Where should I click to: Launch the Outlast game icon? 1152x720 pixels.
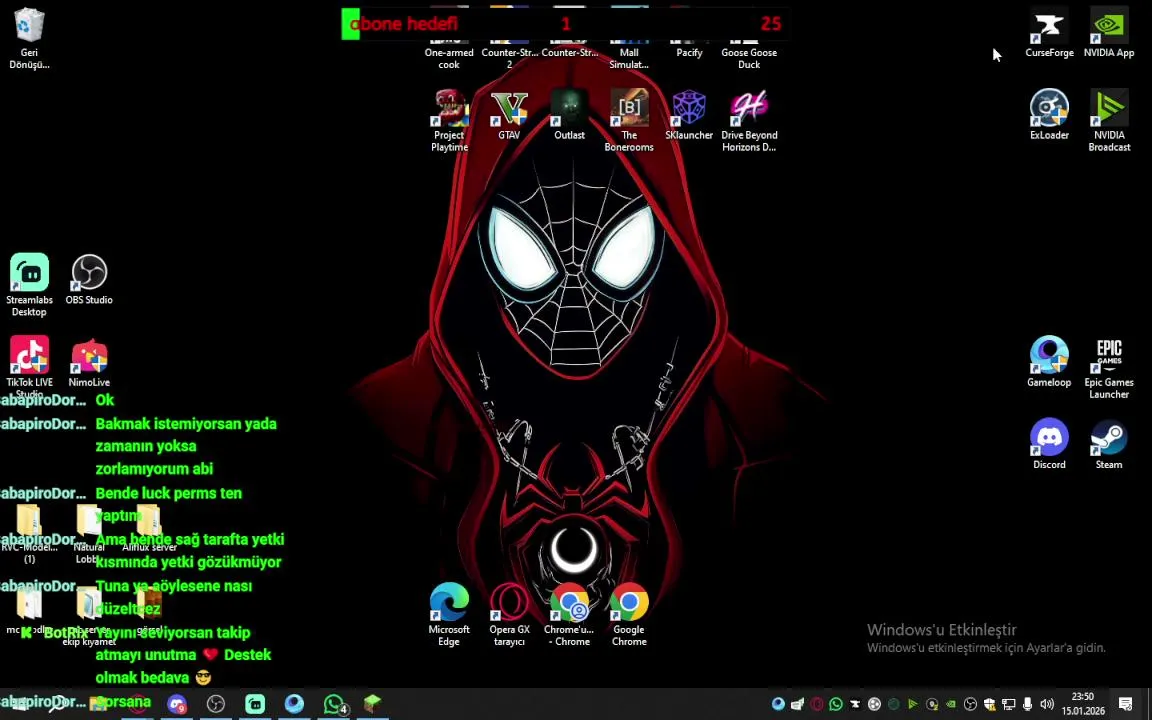pyautogui.click(x=569, y=115)
